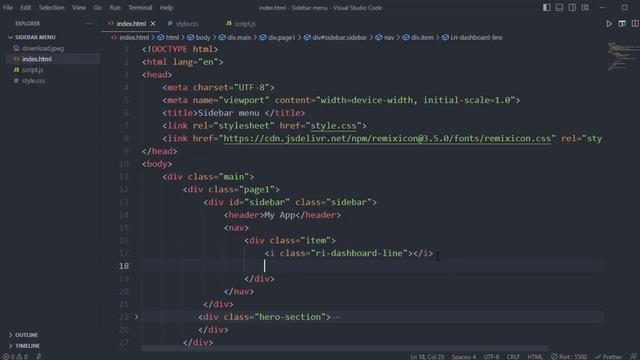Viewport: 640px width, 360px height.
Task: Click Prettier status bar item
Action: point(609,356)
